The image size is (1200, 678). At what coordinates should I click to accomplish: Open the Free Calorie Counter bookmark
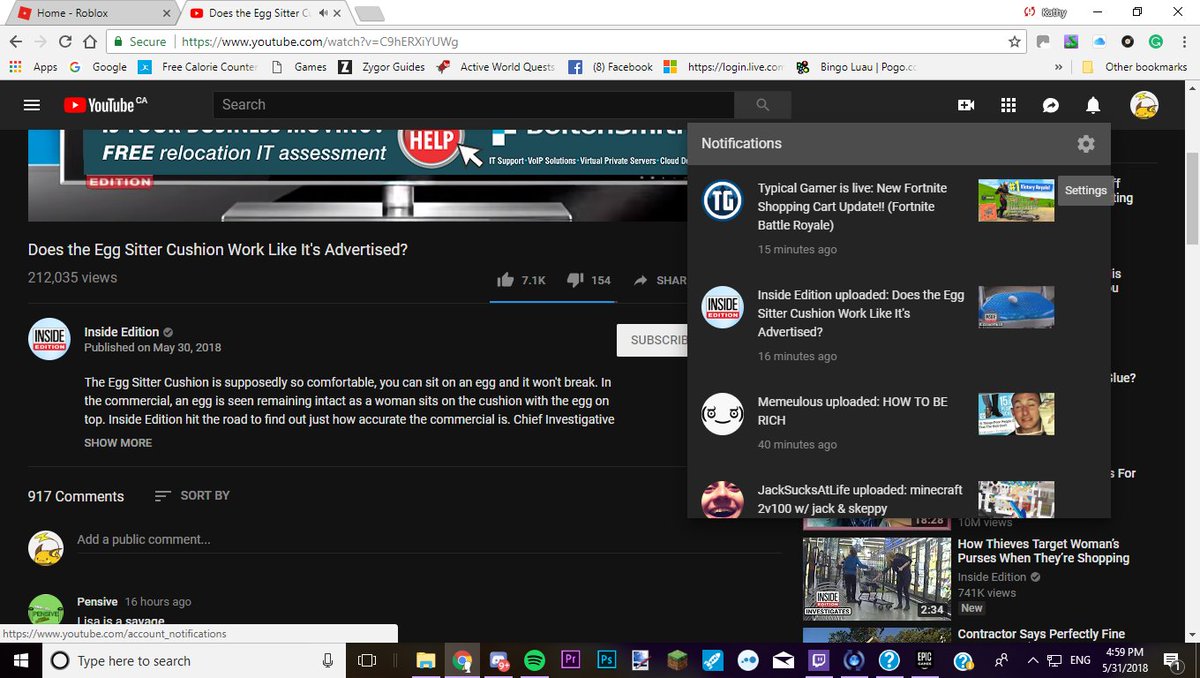(x=197, y=67)
